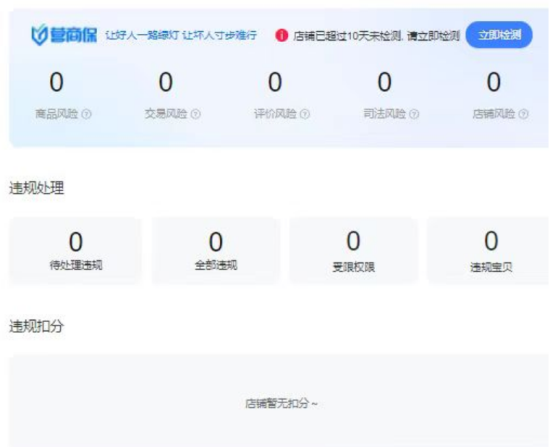Open help icon next to 交易风险
This screenshot has height=447, width=550.
[x=196, y=114]
